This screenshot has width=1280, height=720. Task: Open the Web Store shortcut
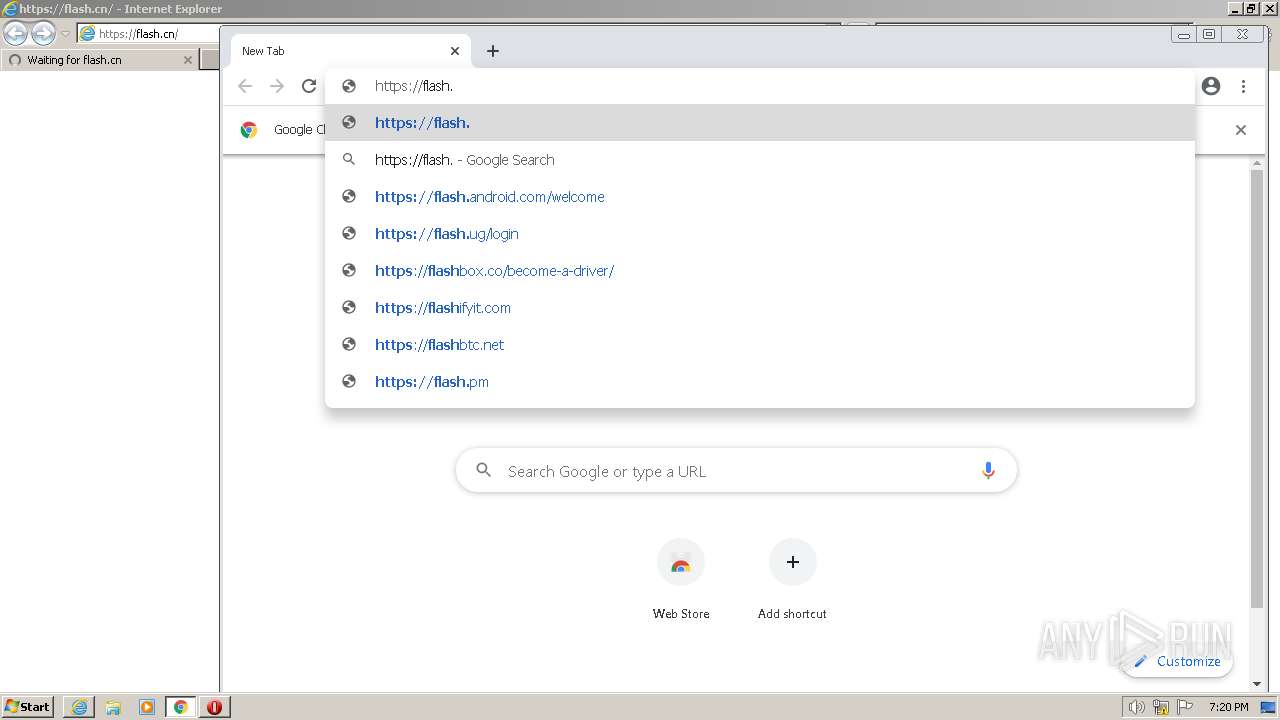(681, 563)
